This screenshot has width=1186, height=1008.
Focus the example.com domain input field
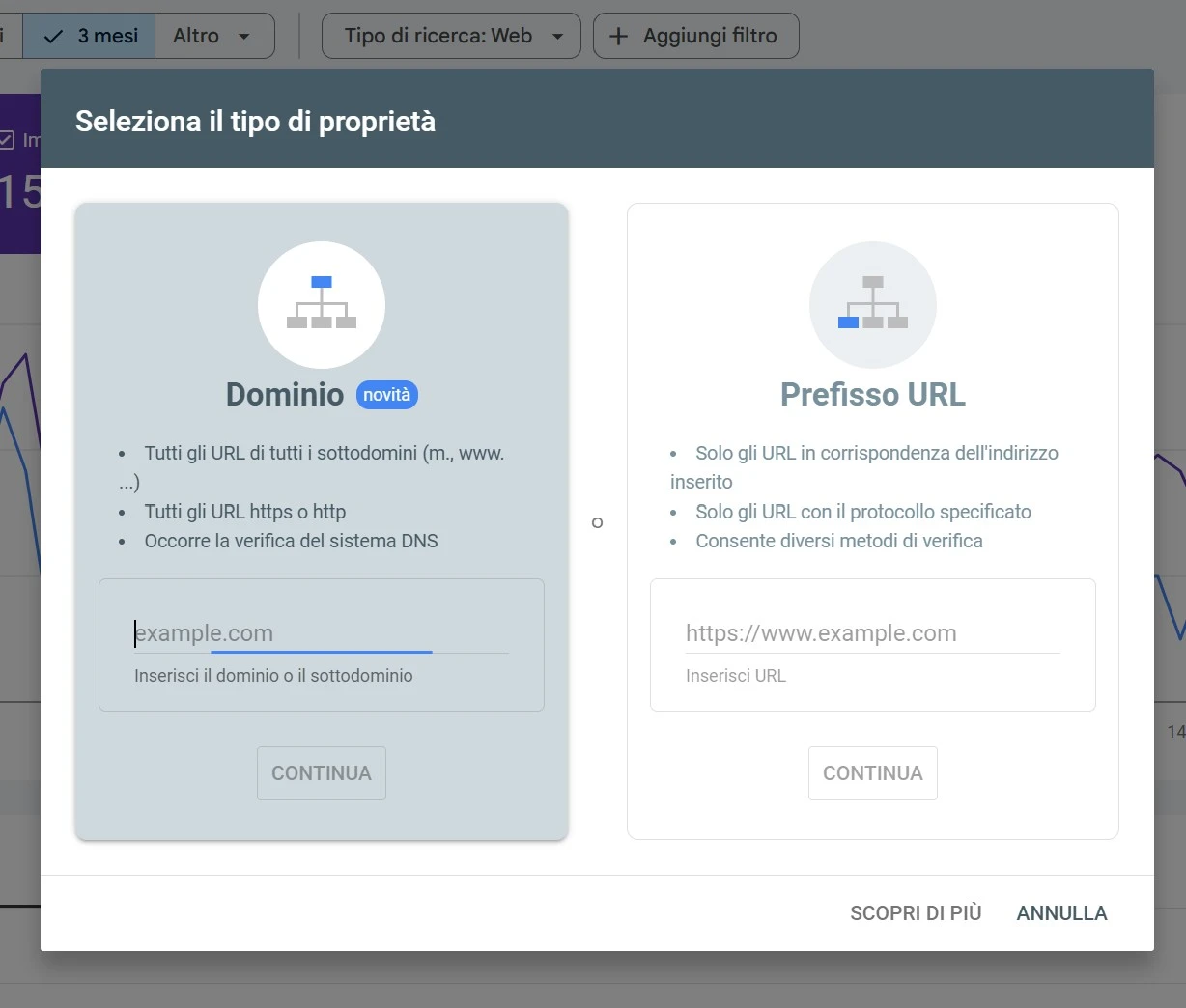321,633
